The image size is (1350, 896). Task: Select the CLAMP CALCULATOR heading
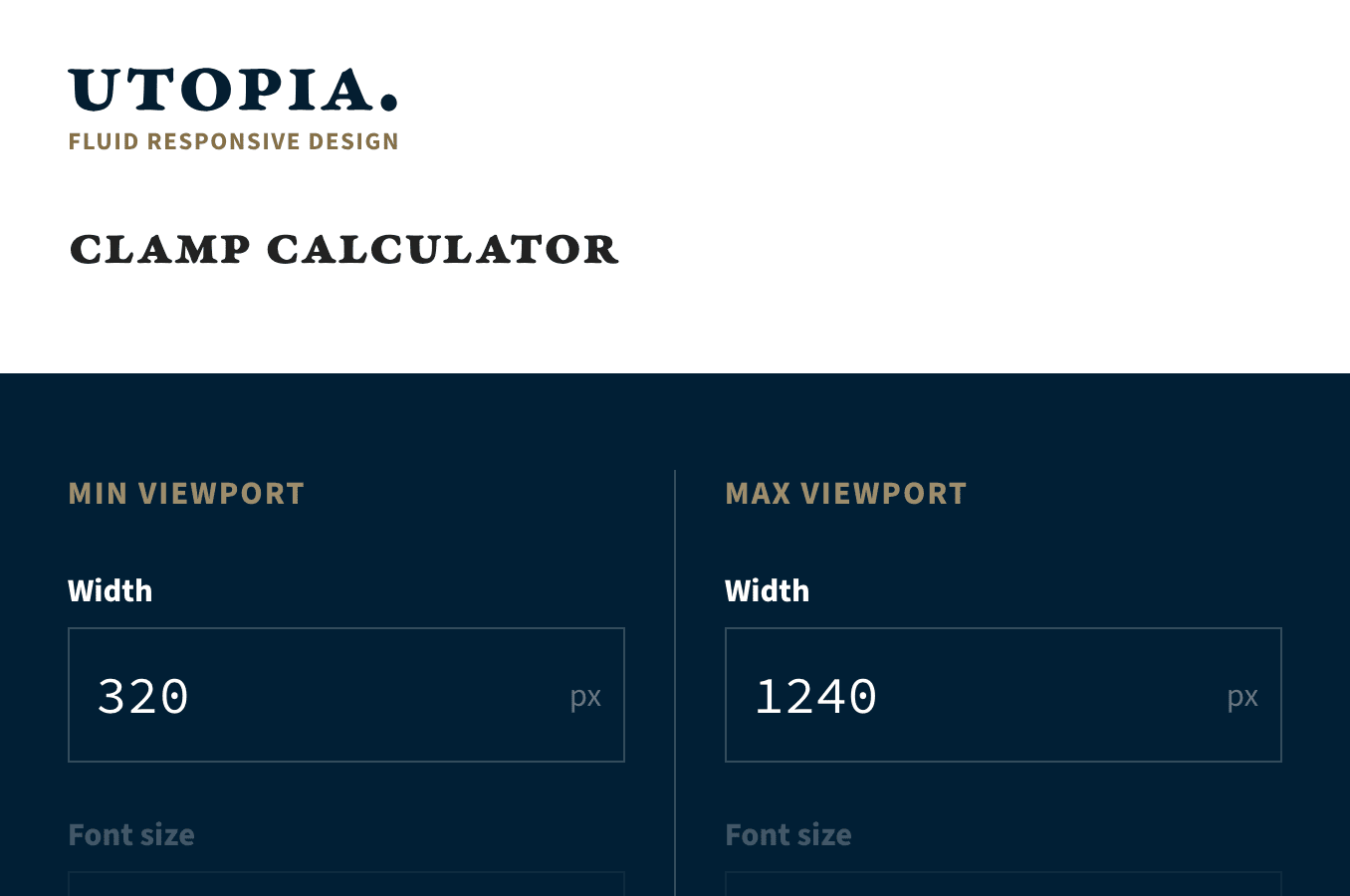click(x=343, y=250)
